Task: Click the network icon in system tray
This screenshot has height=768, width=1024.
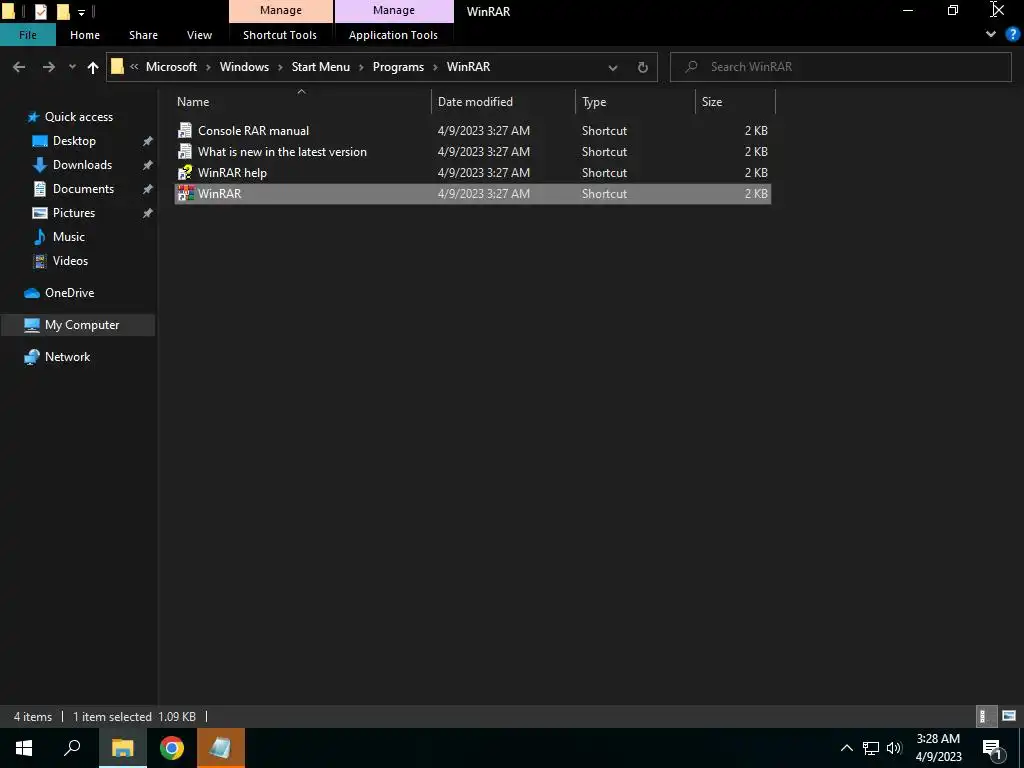Action: tap(871, 748)
